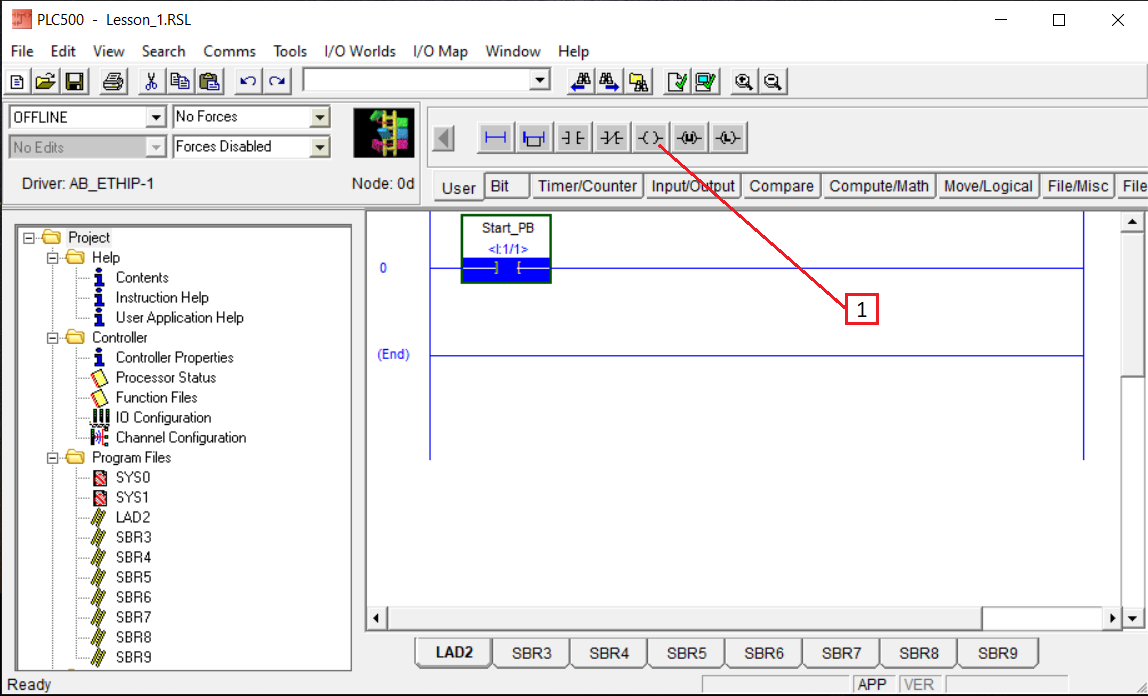Viewport: 1148px width, 696px height.
Task: Open the No Forces dropdown
Action: 320,117
